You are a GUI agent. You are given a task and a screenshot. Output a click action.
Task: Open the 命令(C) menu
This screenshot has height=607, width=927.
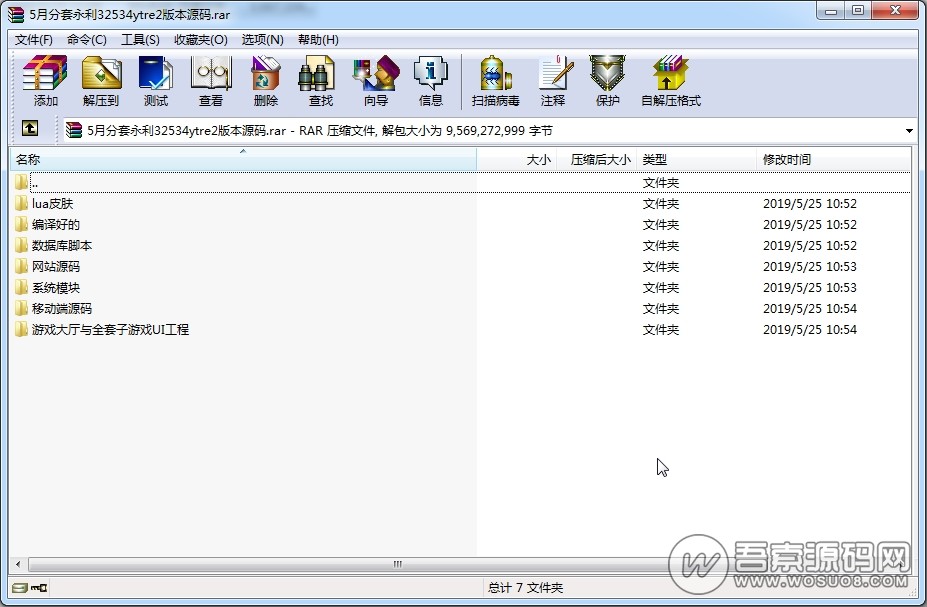coord(86,40)
